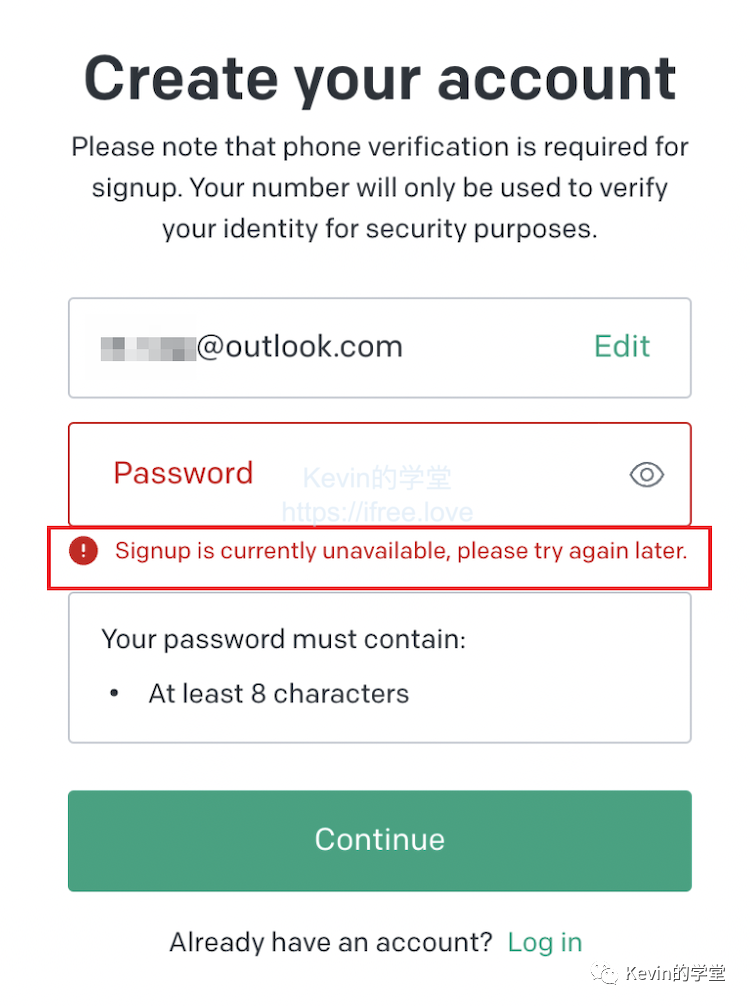The width and height of the screenshot is (750, 1006).
Task: Focus the Password input field
Action: (380, 474)
